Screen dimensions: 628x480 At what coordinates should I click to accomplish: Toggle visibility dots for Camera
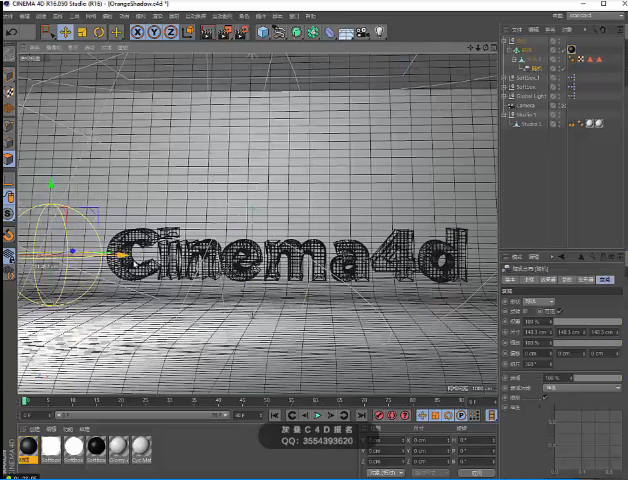click(x=560, y=105)
